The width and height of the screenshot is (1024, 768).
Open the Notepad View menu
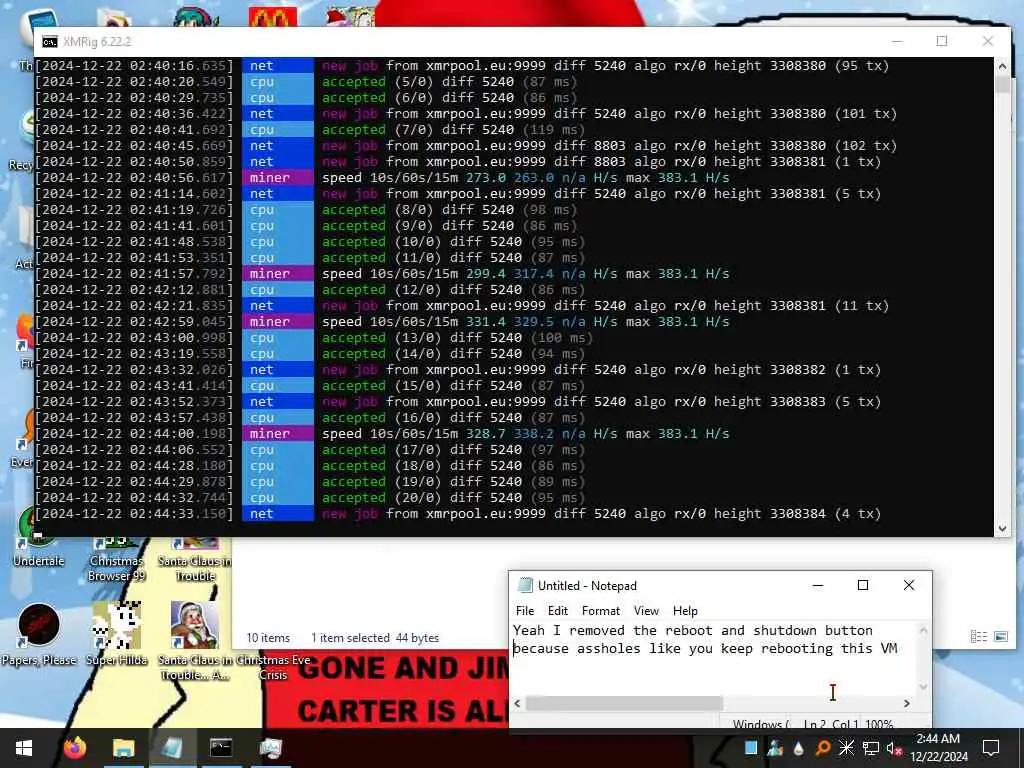coord(646,611)
